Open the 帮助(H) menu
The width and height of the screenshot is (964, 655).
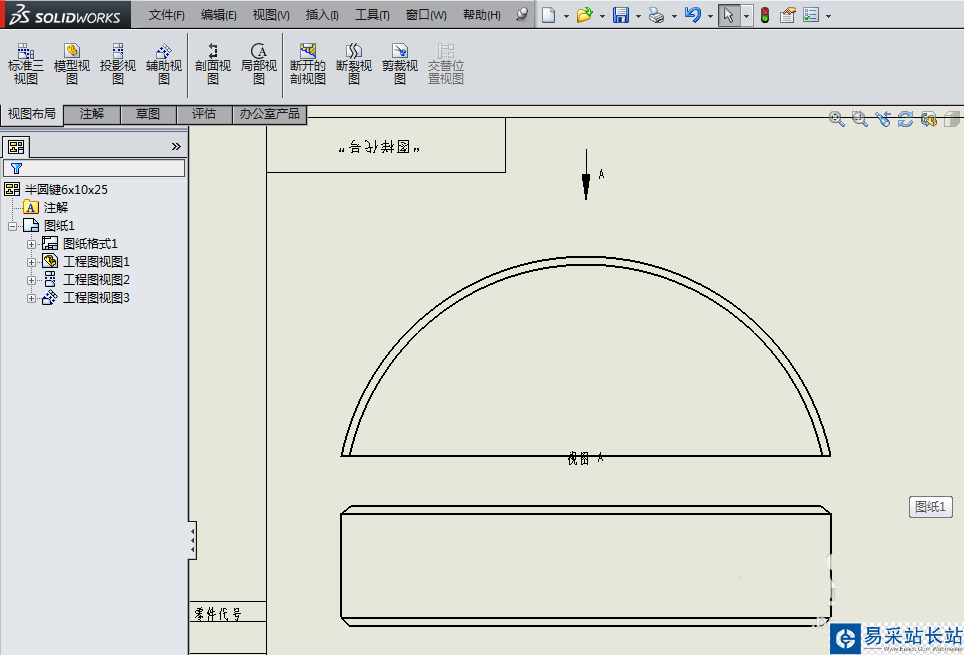pos(481,15)
